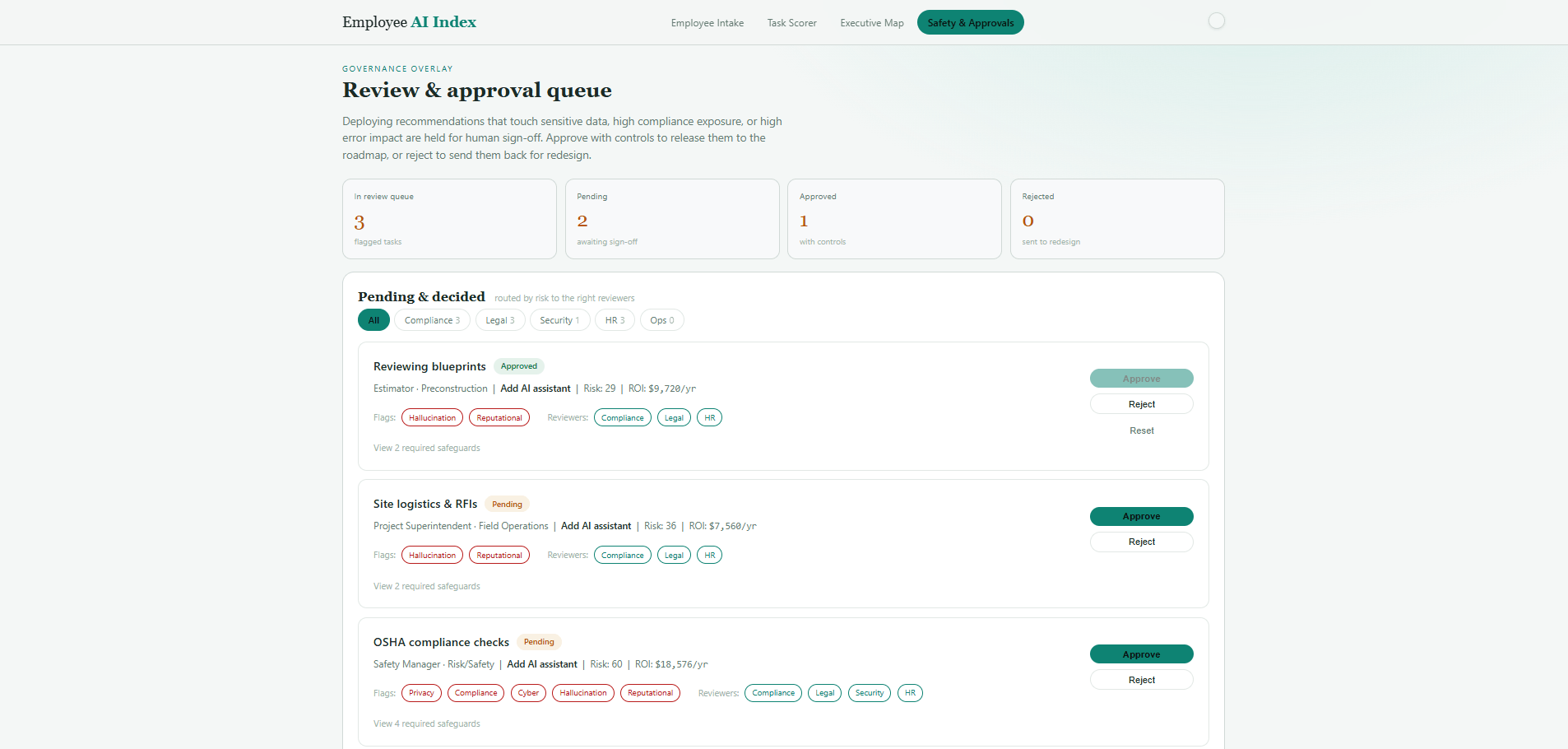Go to Employee Intake tab
The image size is (1568, 749).
[x=707, y=23]
